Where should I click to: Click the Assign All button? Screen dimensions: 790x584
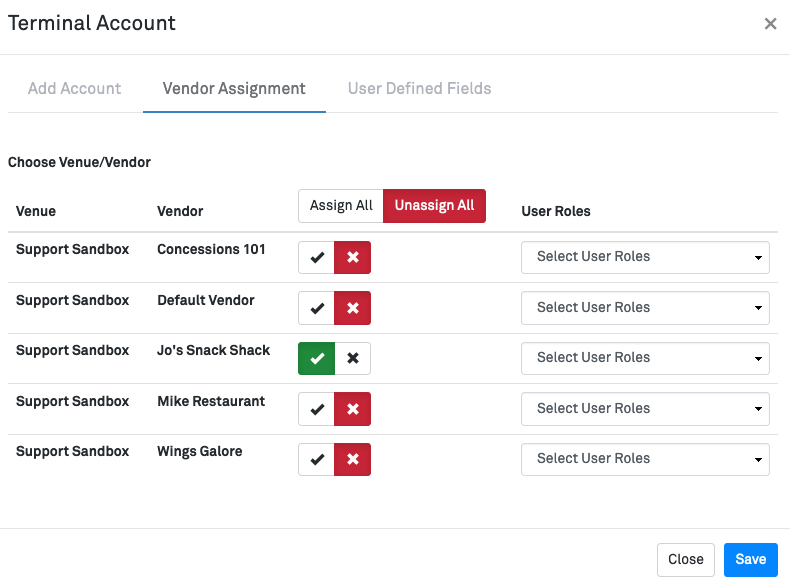point(341,206)
